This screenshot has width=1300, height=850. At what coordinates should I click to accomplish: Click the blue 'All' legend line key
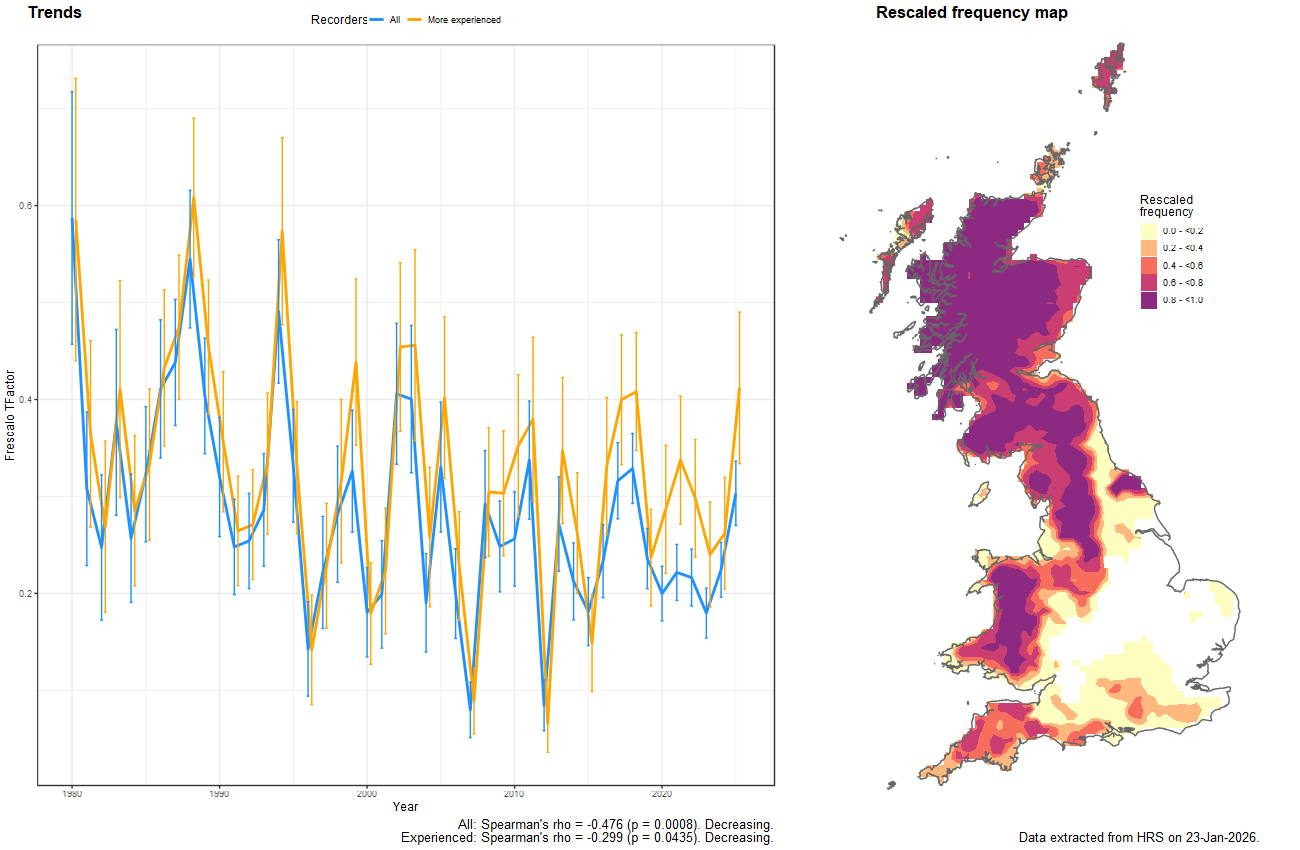tap(377, 20)
